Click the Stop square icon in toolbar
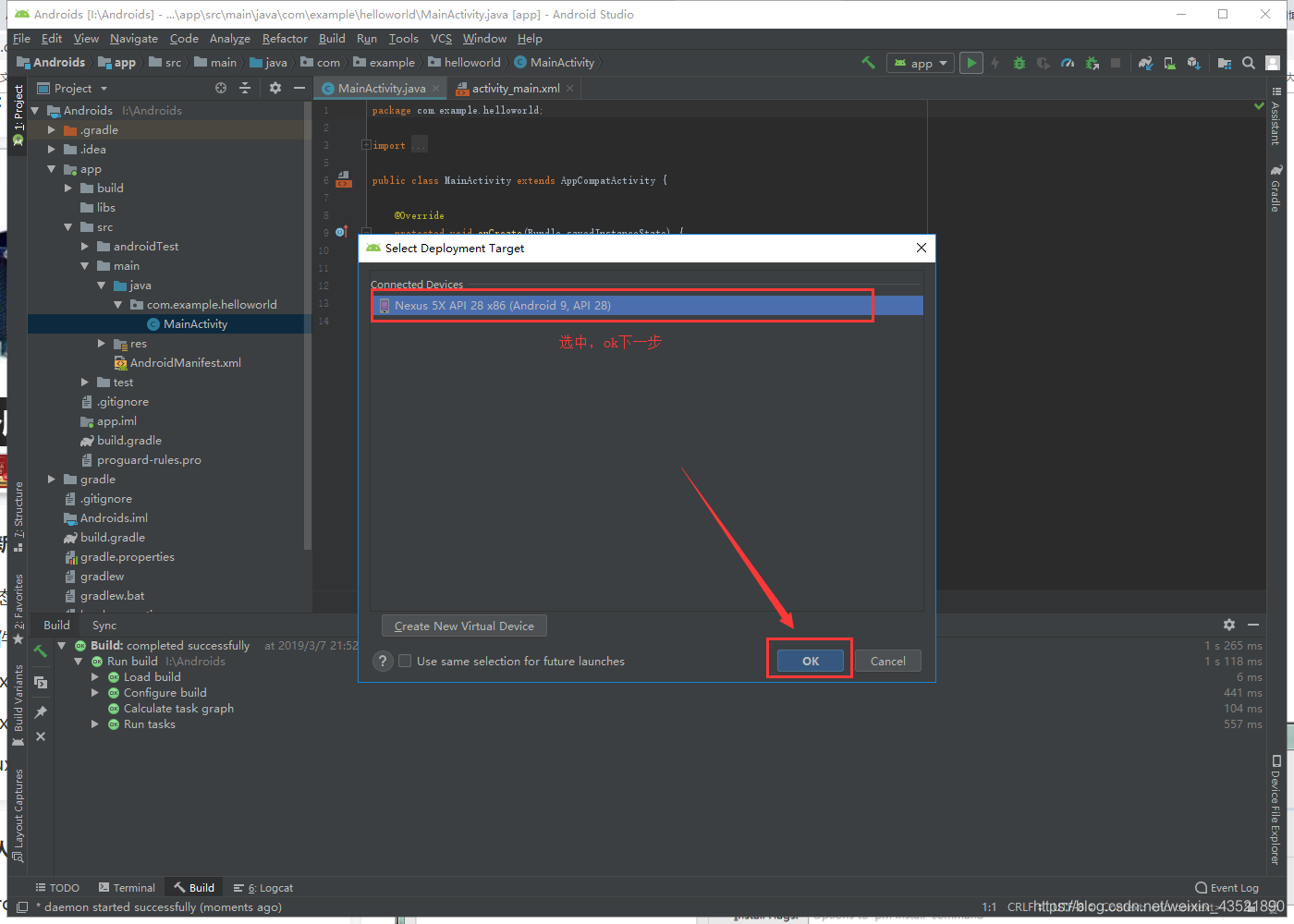Image resolution: width=1294 pixels, height=924 pixels. coord(1116,63)
